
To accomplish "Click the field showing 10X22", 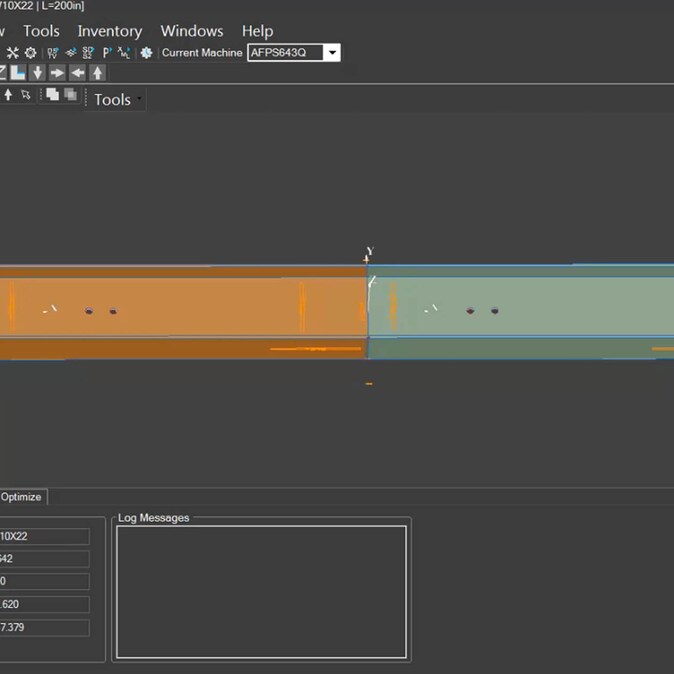I will (45, 536).
